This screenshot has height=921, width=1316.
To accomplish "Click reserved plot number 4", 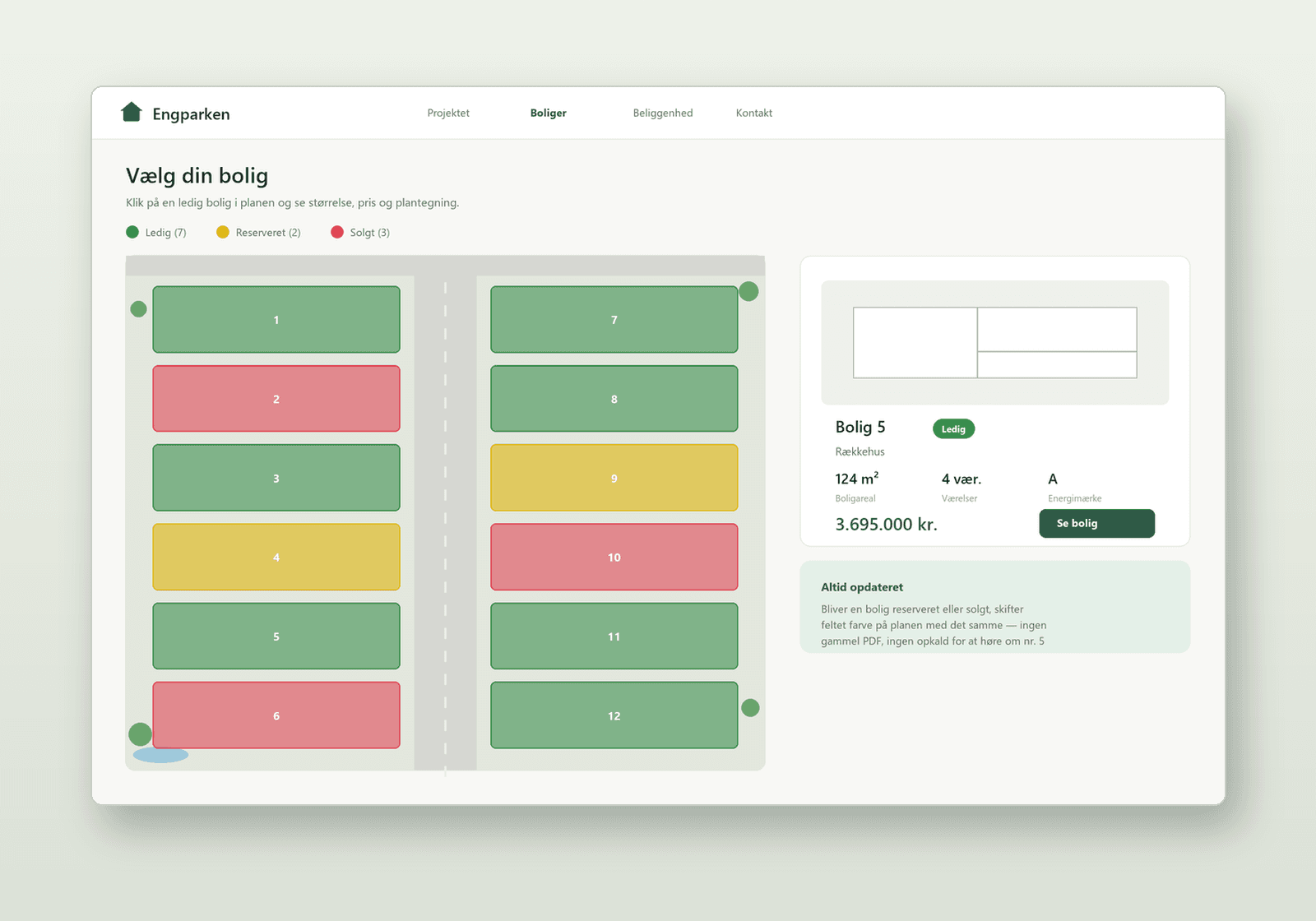I will [276, 557].
